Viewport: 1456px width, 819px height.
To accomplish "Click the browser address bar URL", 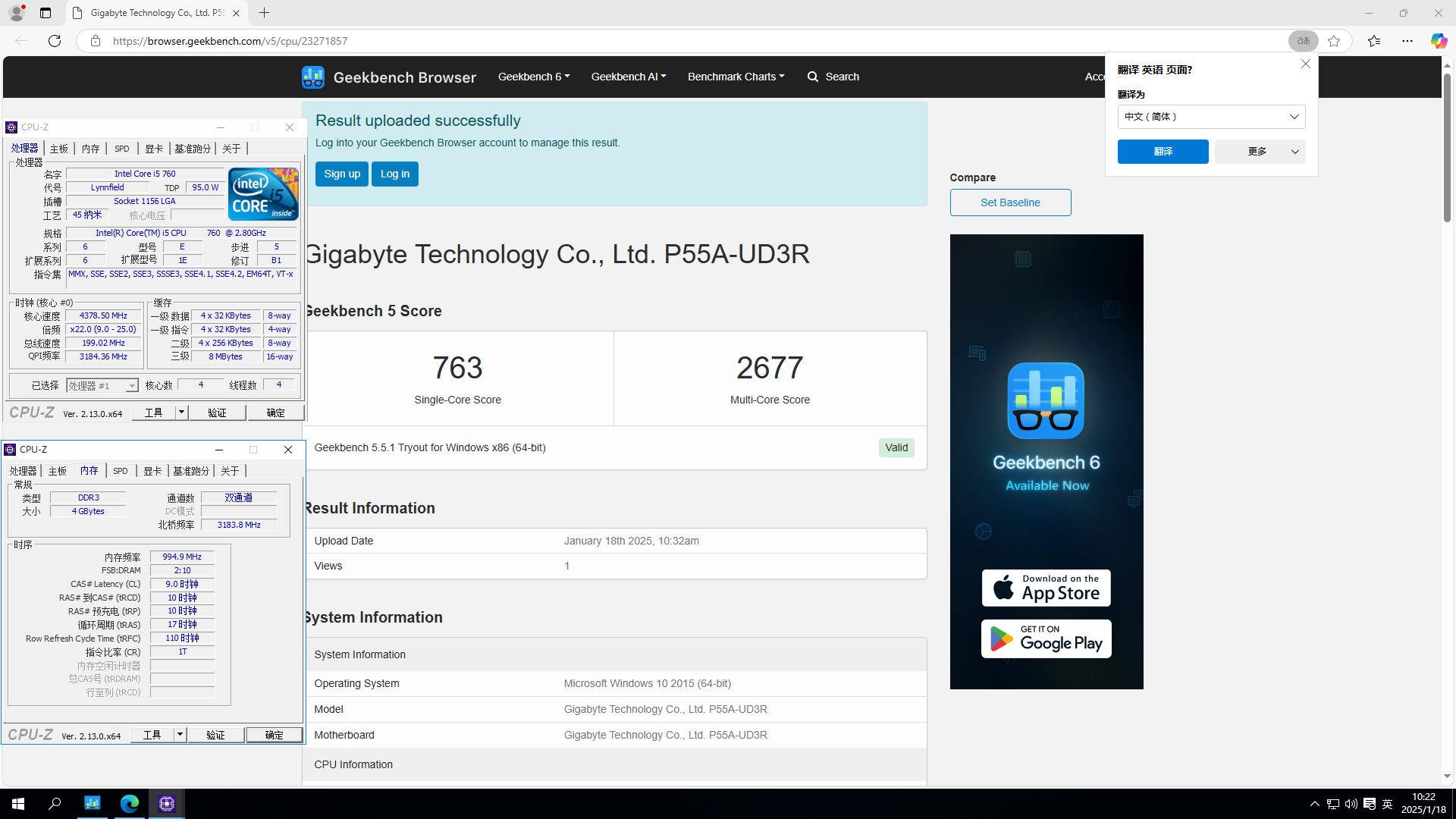I will pyautogui.click(x=231, y=41).
